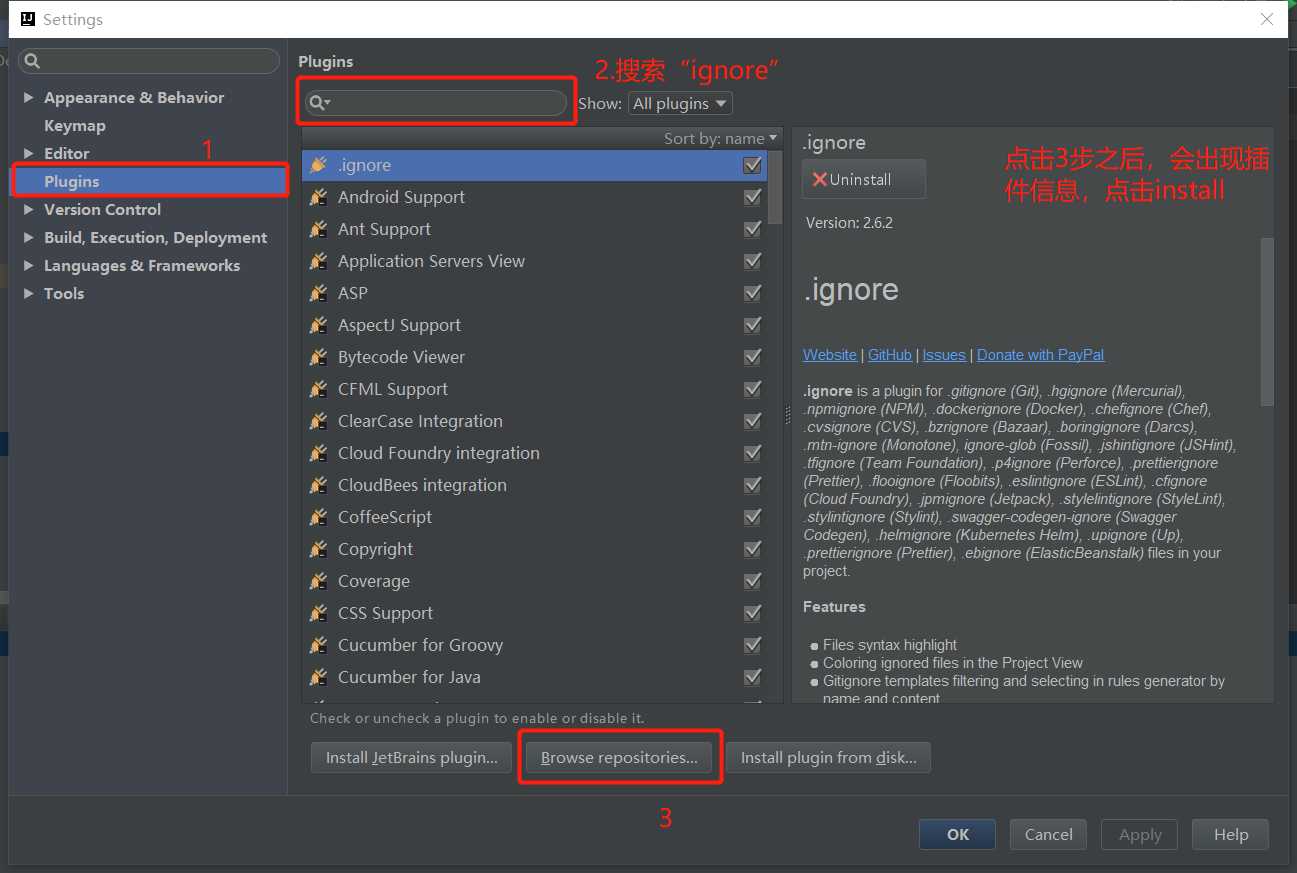This screenshot has height=873, width=1297.
Task: Select the Keymap settings item
Action: [75, 125]
